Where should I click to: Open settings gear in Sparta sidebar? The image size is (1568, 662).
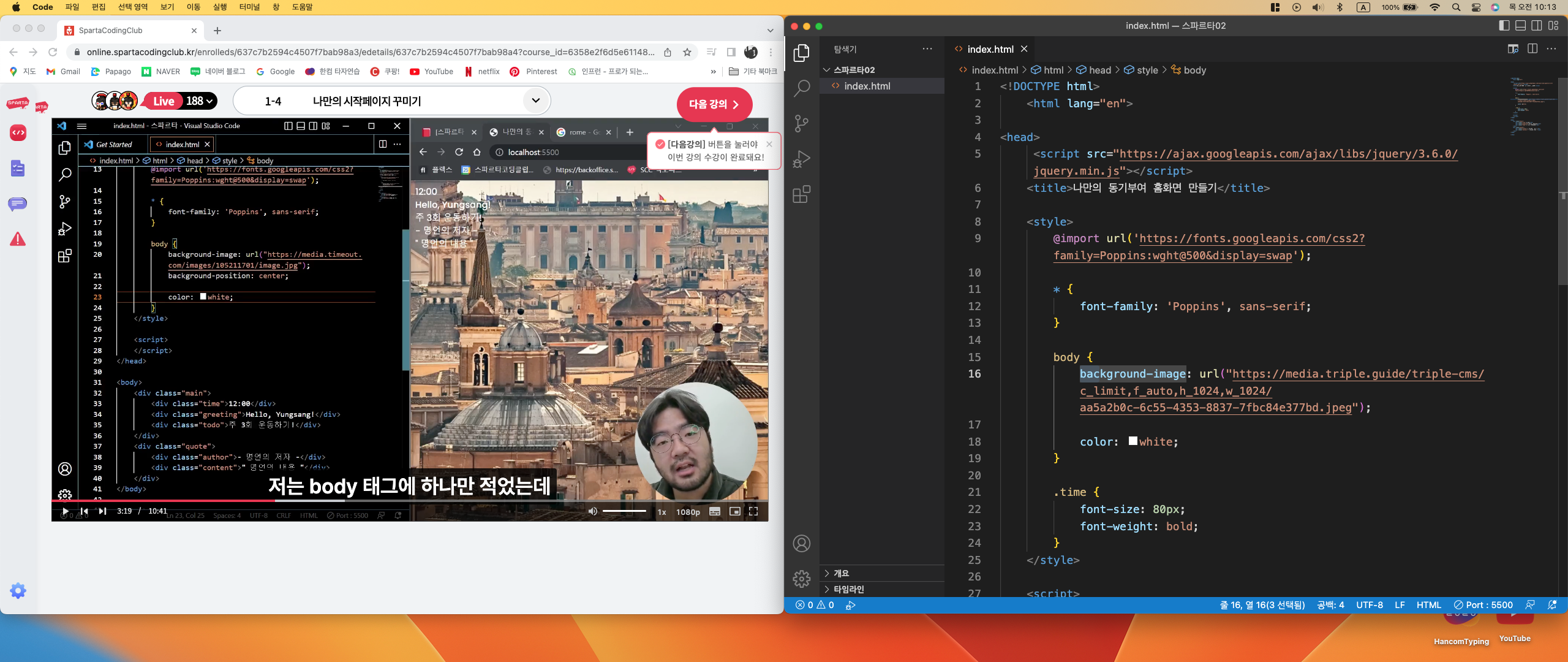[x=18, y=590]
